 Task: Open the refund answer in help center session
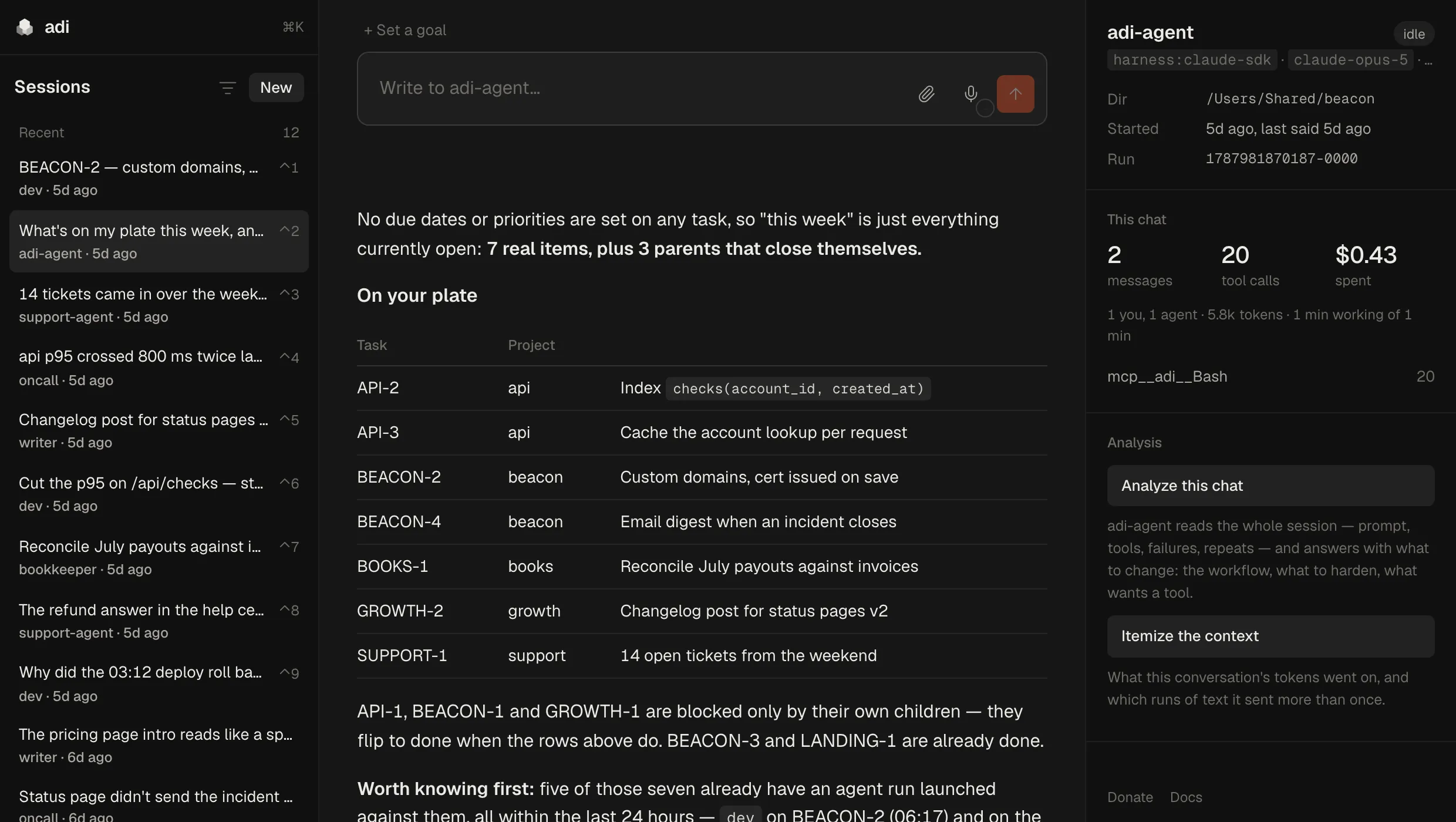159,621
